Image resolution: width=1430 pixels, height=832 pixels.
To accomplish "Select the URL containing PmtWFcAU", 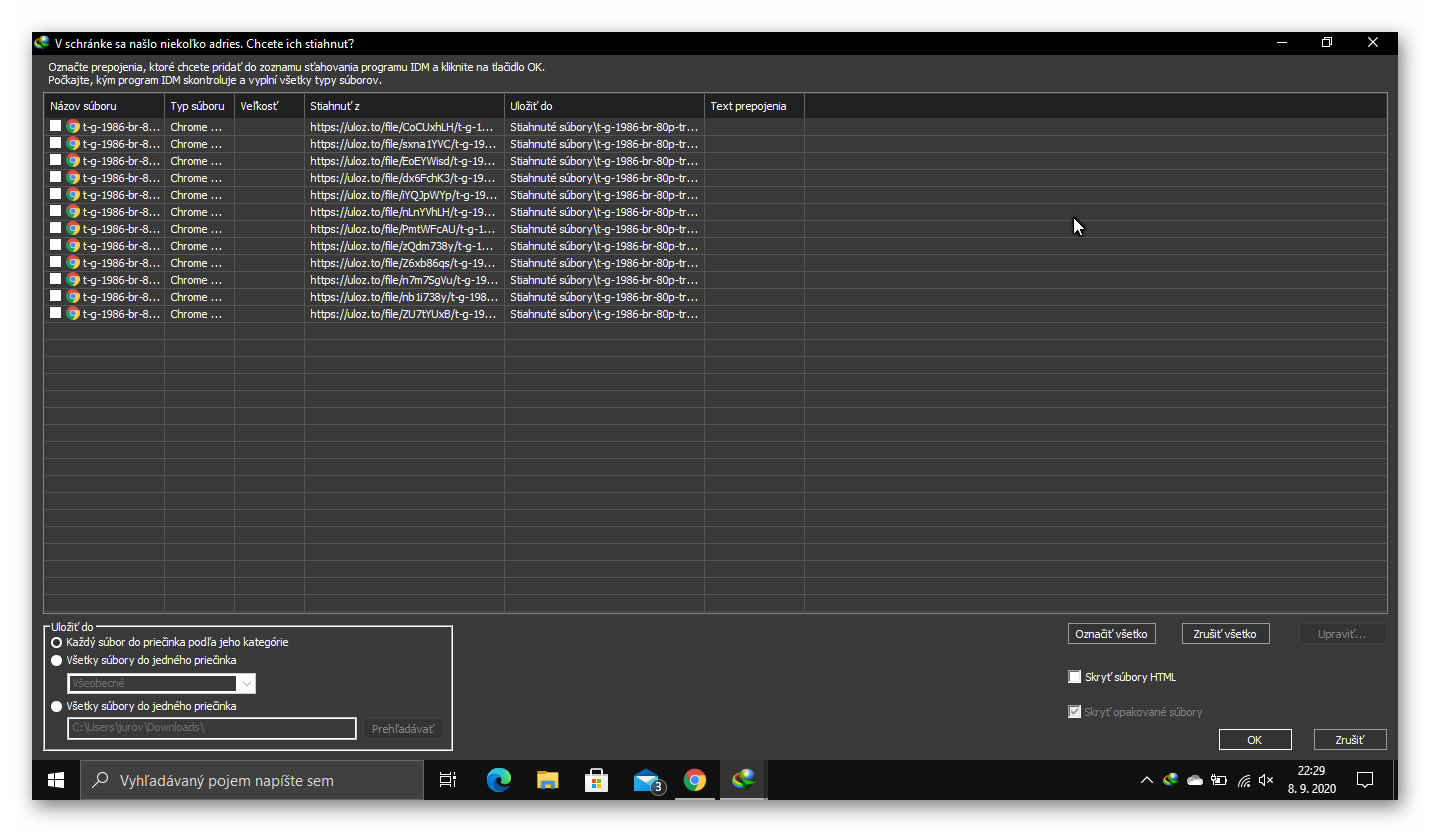I will tap(403, 229).
